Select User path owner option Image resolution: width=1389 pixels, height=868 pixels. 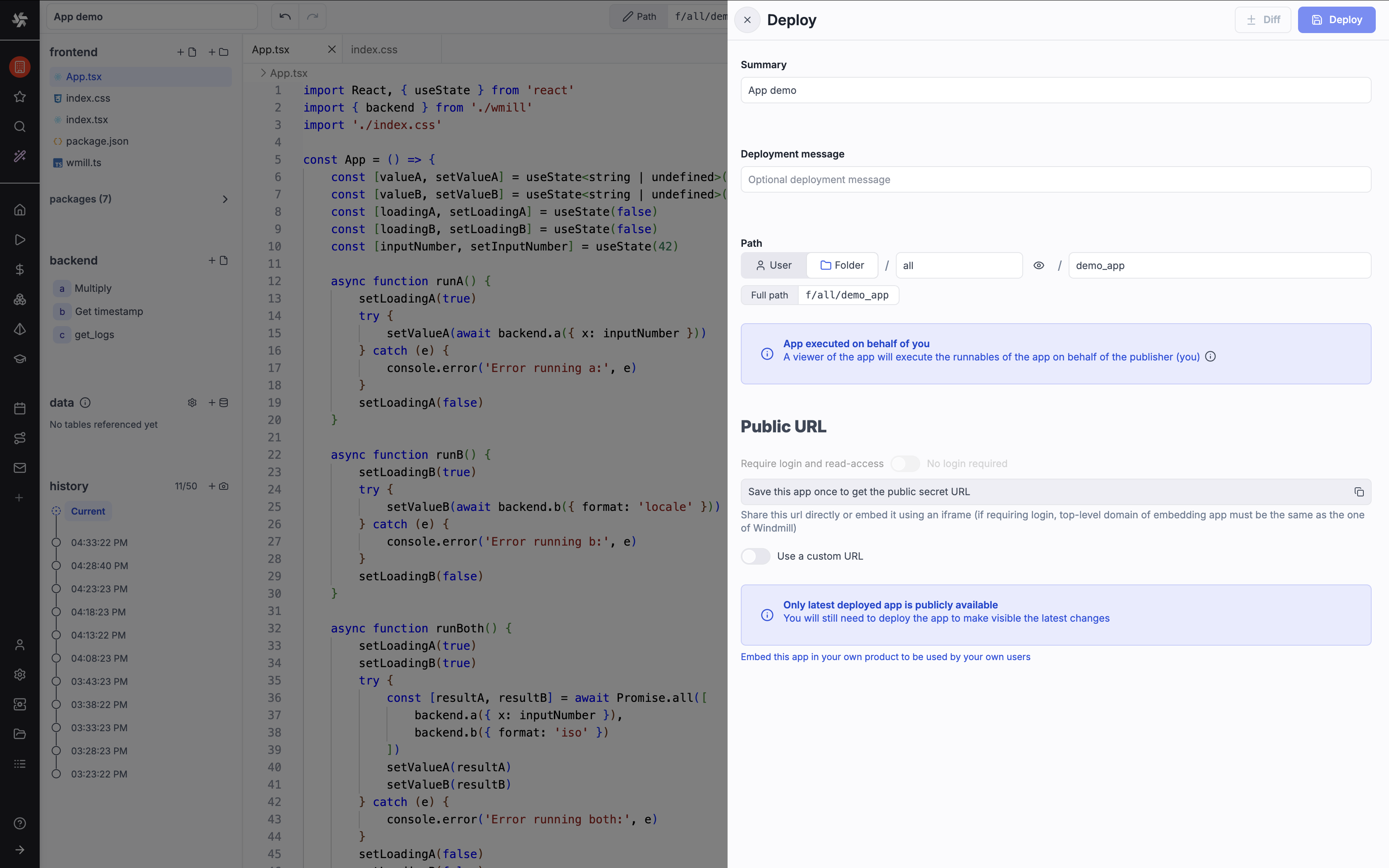pos(774,266)
